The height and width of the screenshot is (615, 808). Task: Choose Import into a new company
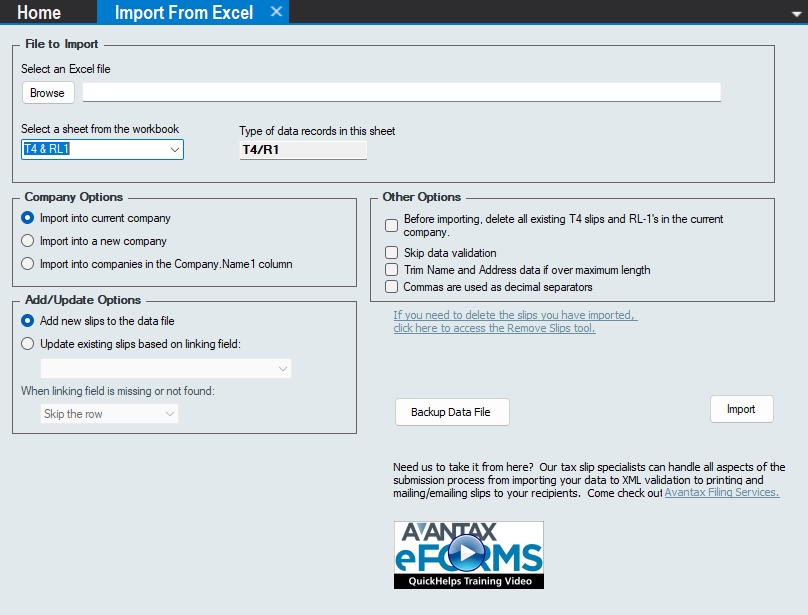(x=28, y=241)
